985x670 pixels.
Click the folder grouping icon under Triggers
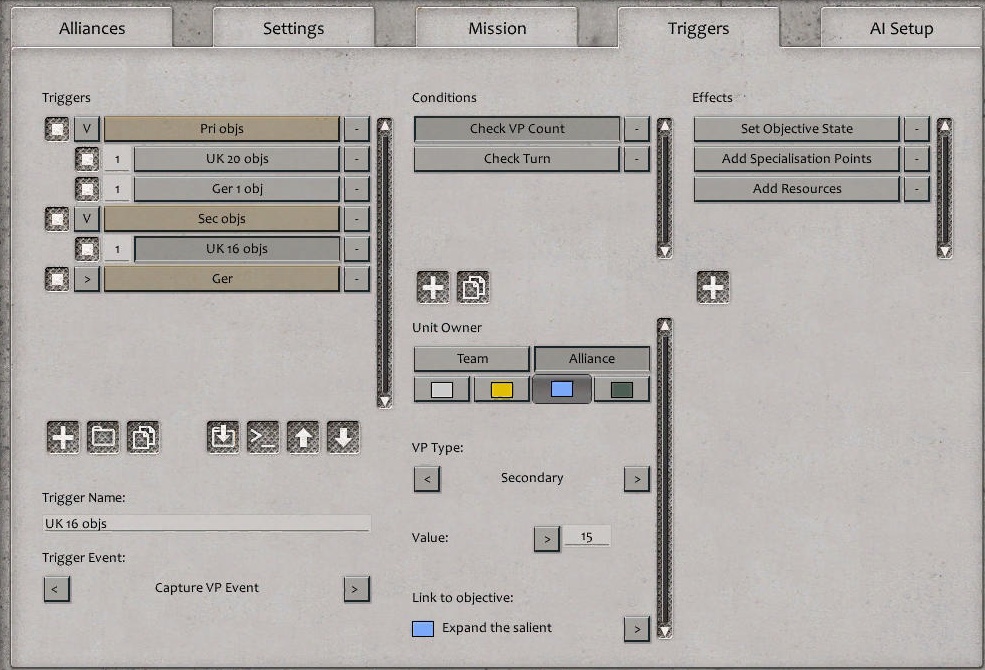click(102, 436)
